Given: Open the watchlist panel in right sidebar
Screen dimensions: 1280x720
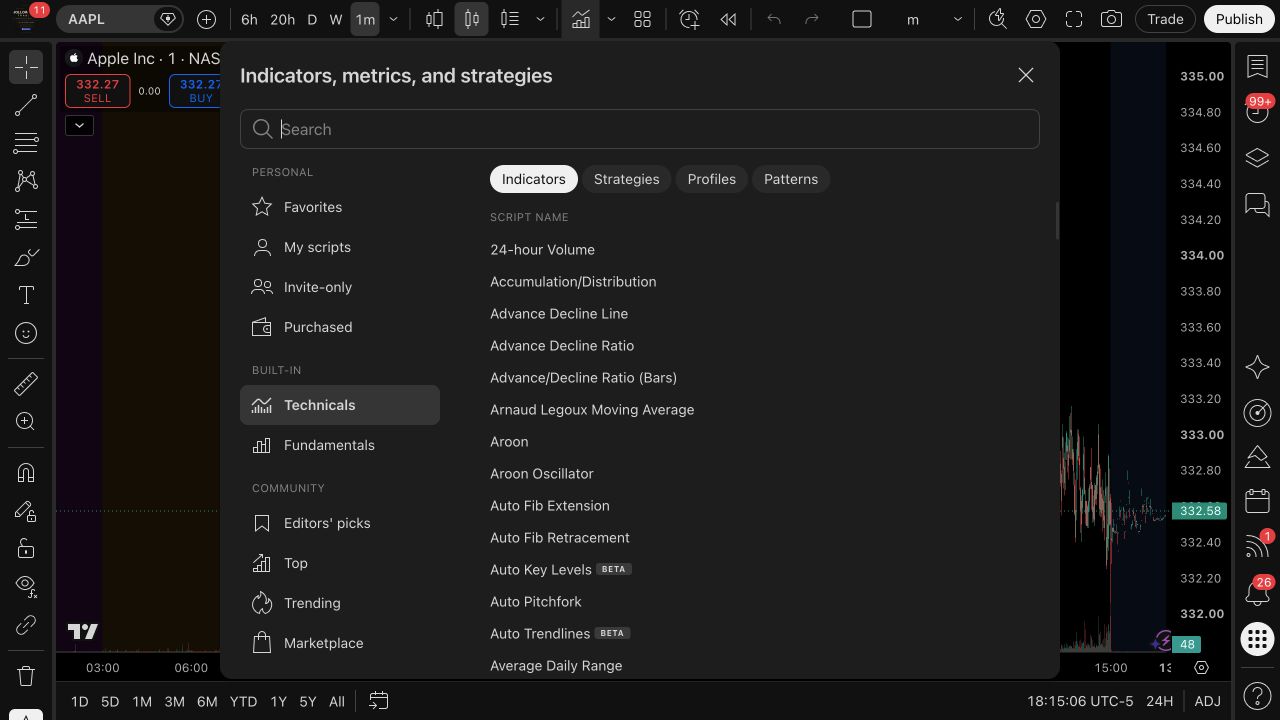Looking at the screenshot, I should (1257, 67).
